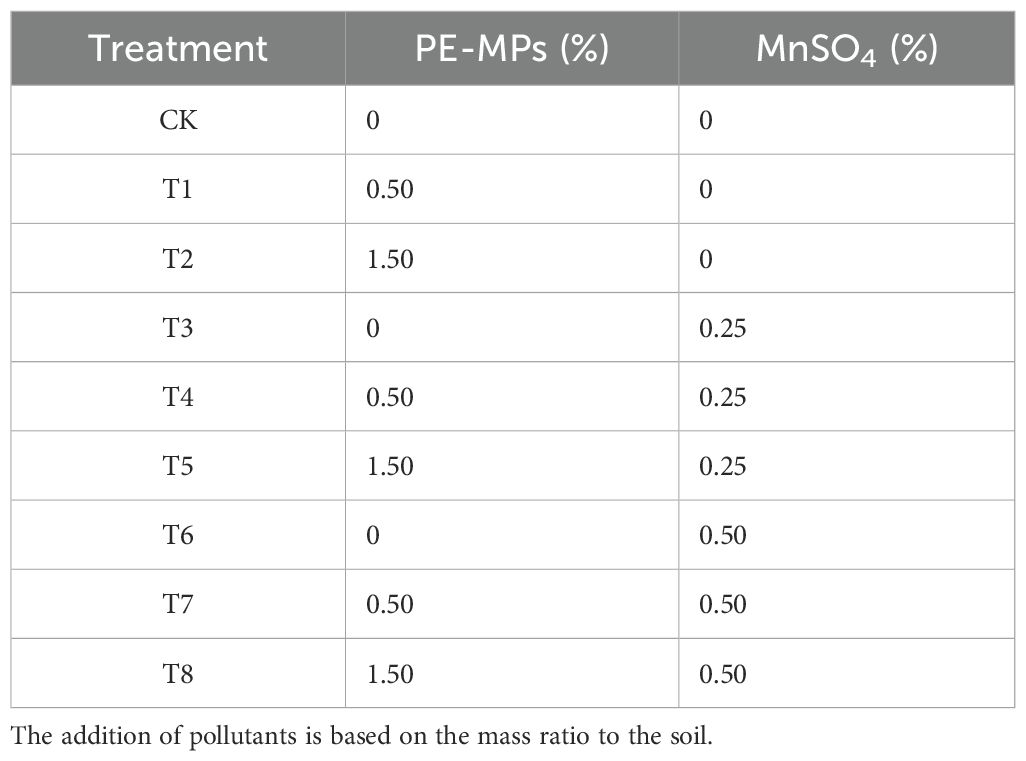Image resolution: width=1026 pixels, height=761 pixels.
Task: Click the PE-MPs value in row CK
Action: (x=373, y=120)
